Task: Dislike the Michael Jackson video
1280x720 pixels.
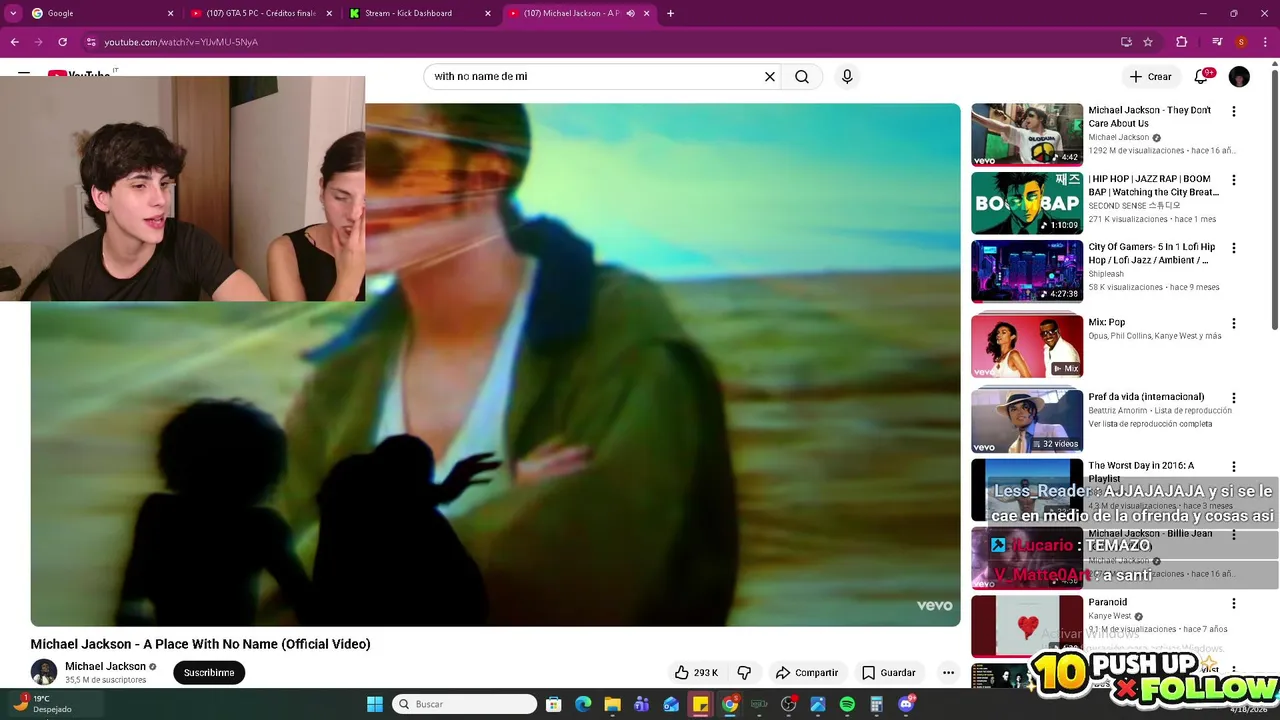Action: point(744,672)
